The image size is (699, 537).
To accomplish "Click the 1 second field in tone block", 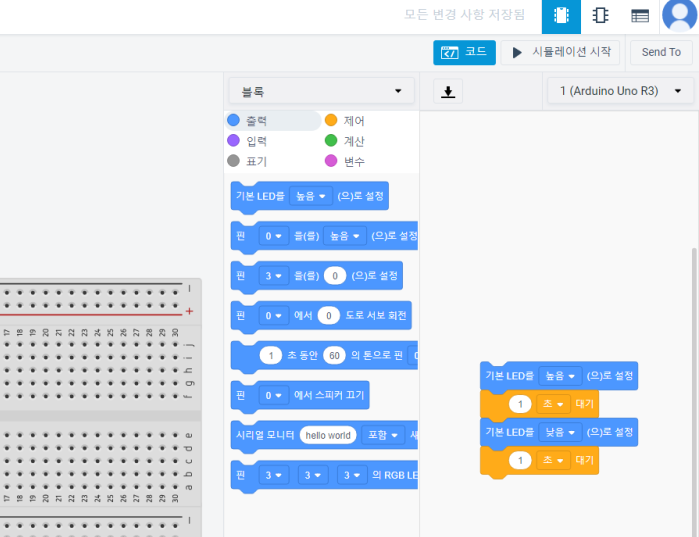I will click(x=271, y=356).
